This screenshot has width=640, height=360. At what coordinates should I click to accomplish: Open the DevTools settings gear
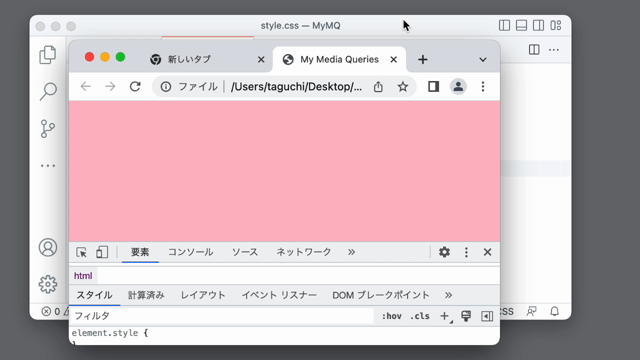tap(444, 252)
